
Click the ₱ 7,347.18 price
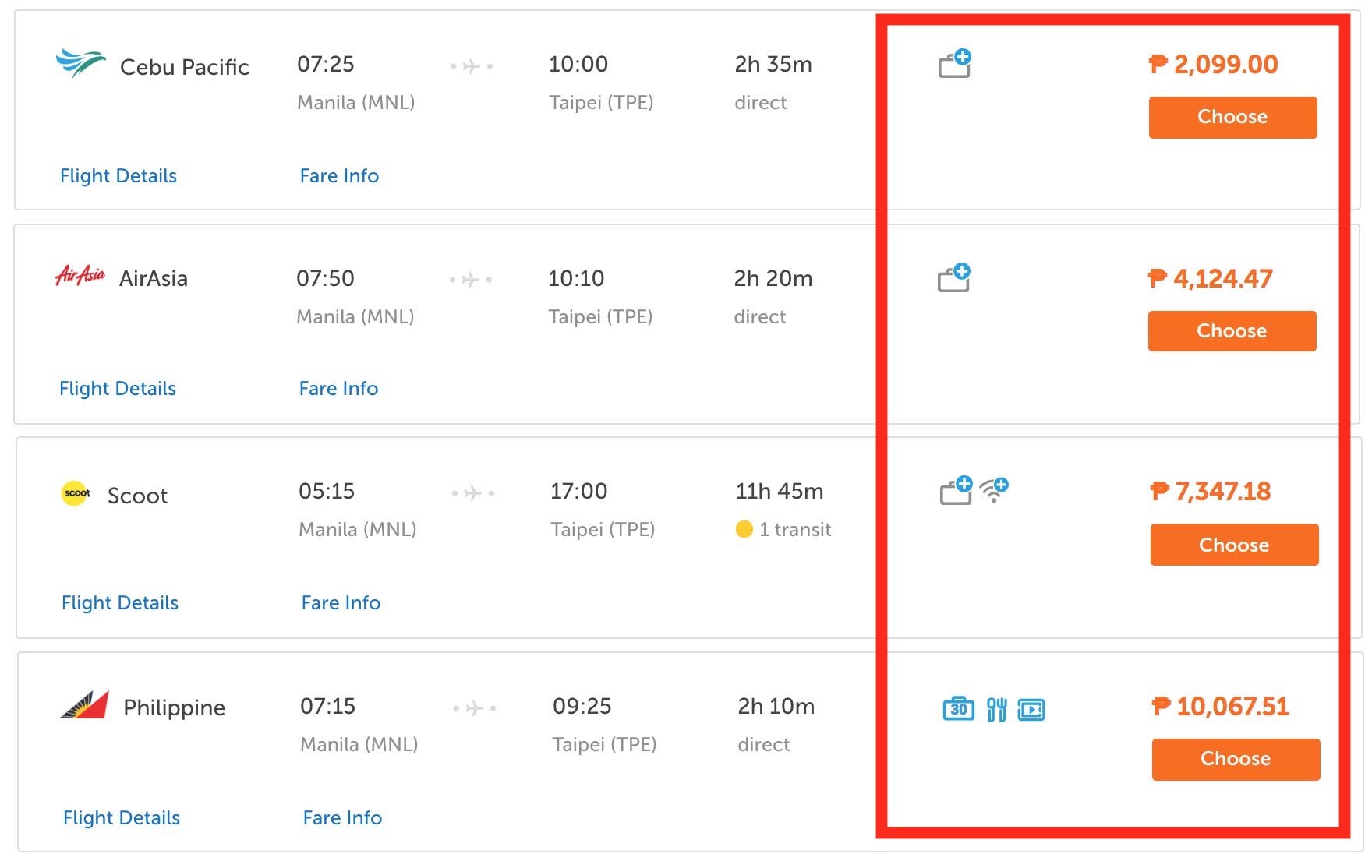point(1211,492)
